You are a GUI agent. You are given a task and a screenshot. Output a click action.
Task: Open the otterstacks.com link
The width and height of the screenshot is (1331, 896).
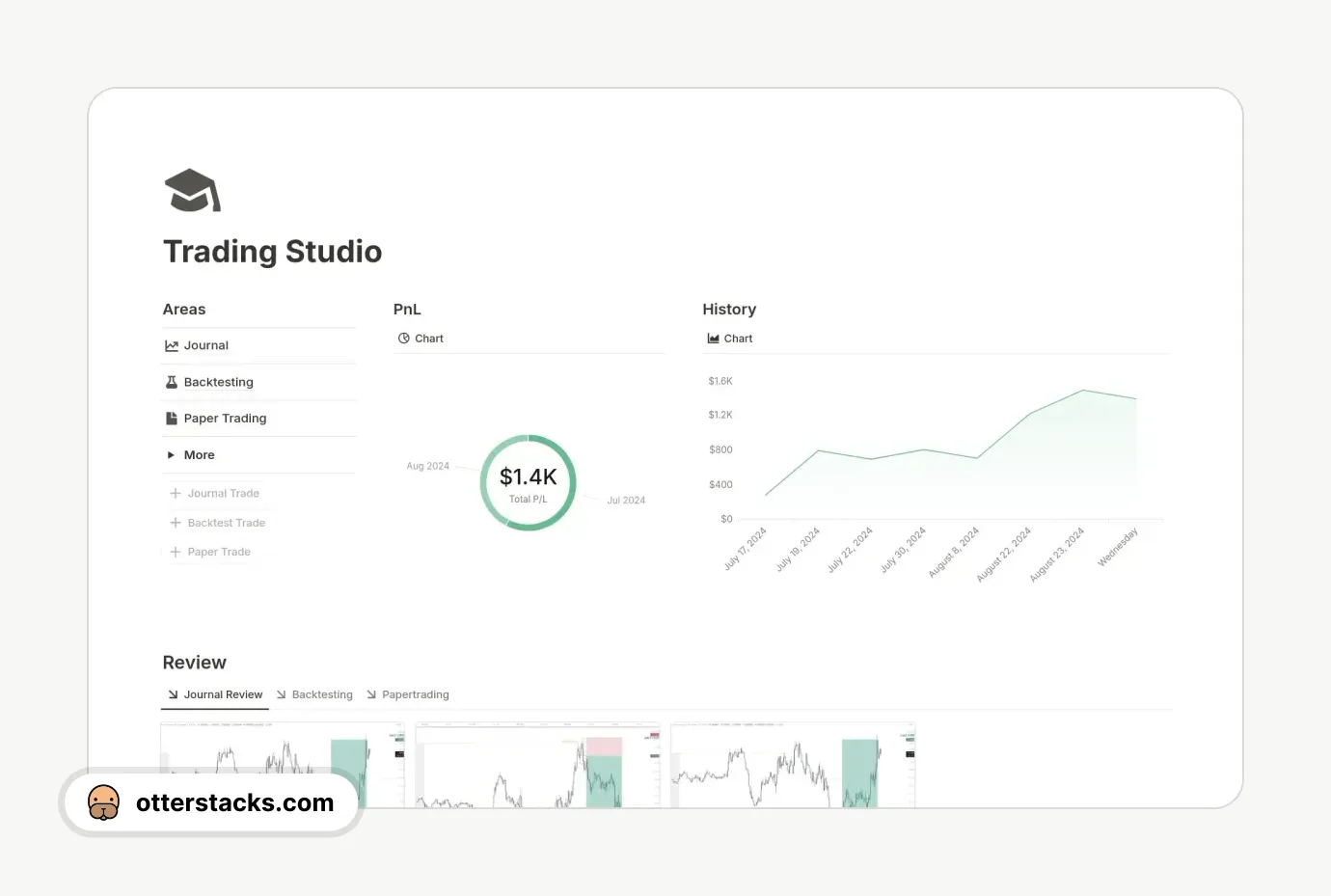point(235,802)
